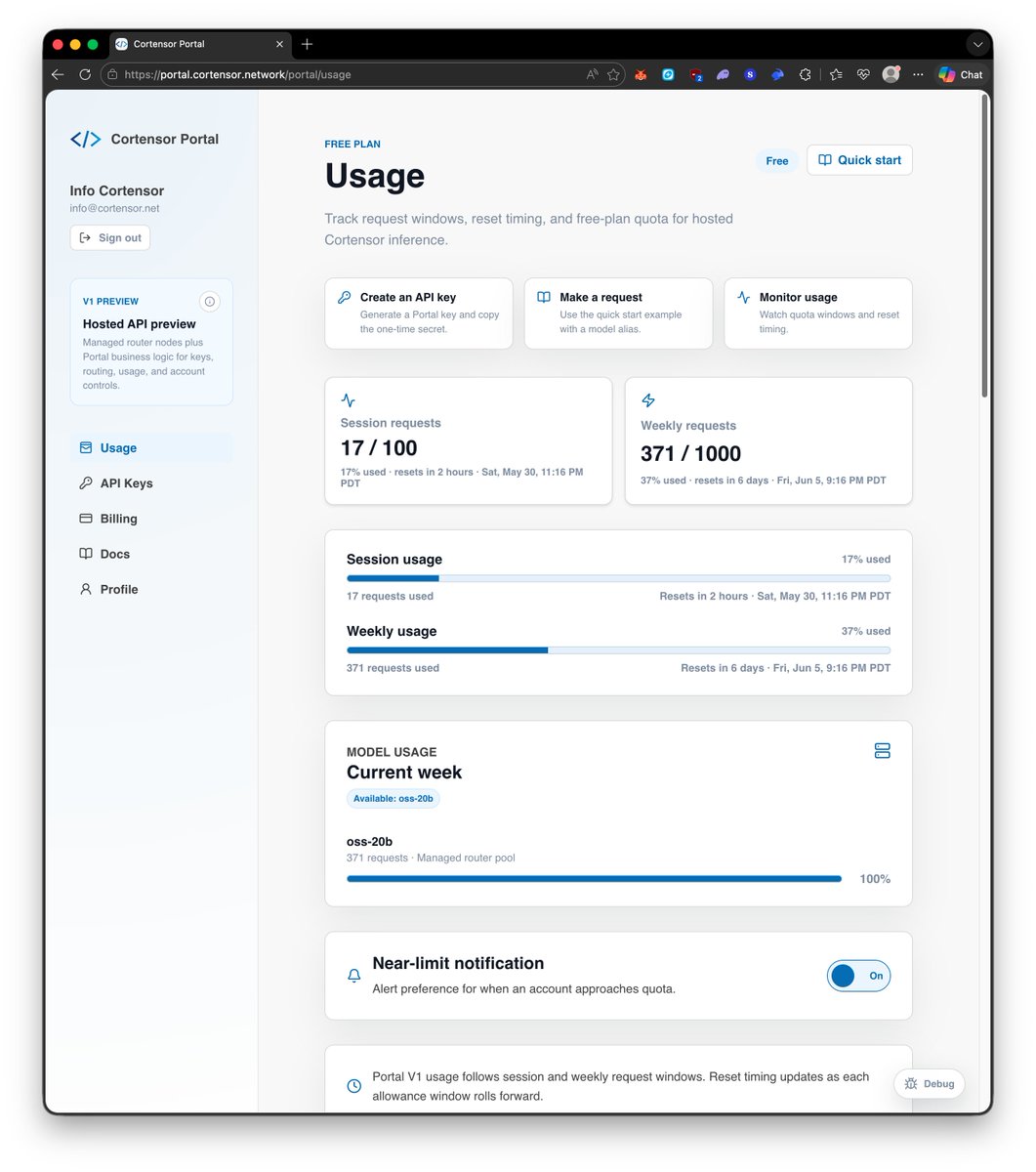Click the clock icon next to Portal V1 usage note

coord(354,1086)
